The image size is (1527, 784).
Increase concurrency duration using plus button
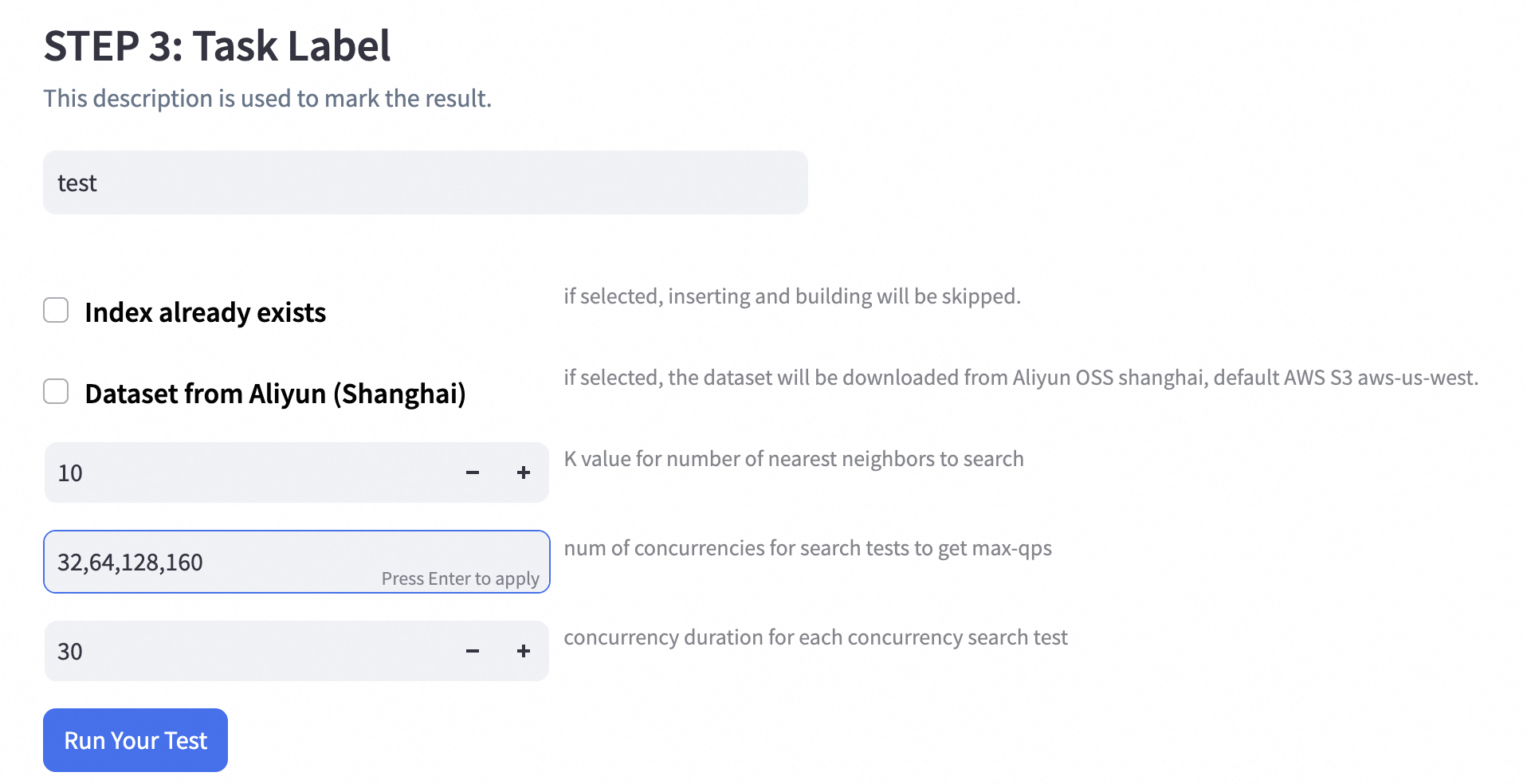coord(524,651)
